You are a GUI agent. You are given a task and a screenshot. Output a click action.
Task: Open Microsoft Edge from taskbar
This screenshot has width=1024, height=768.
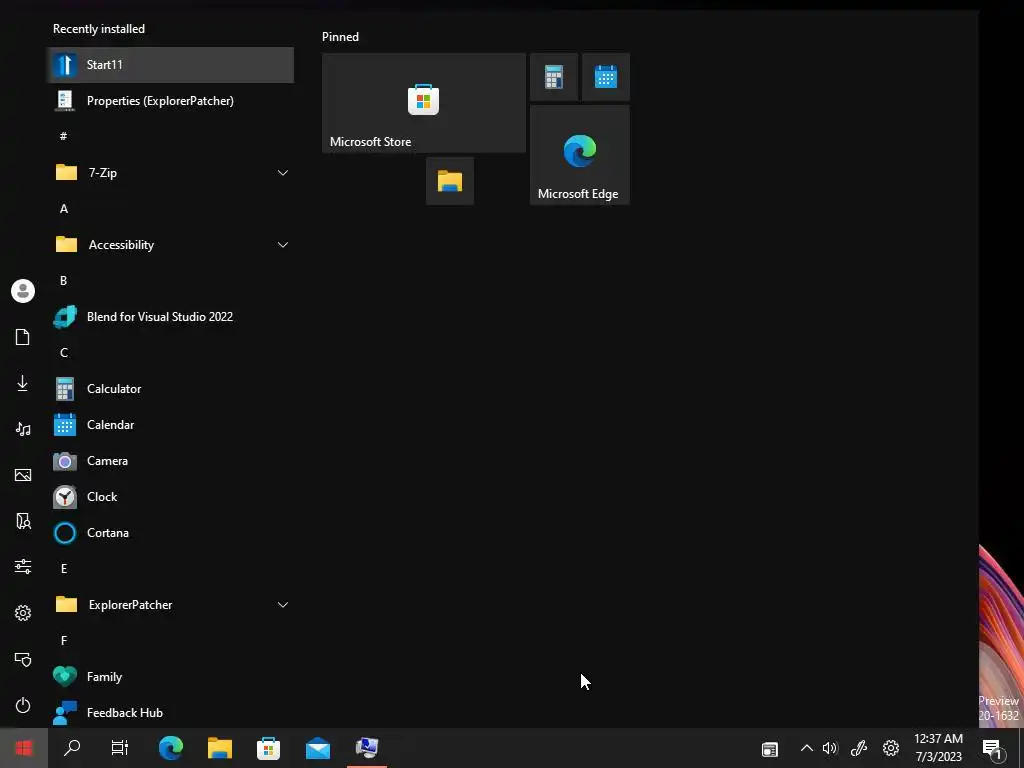click(x=171, y=748)
